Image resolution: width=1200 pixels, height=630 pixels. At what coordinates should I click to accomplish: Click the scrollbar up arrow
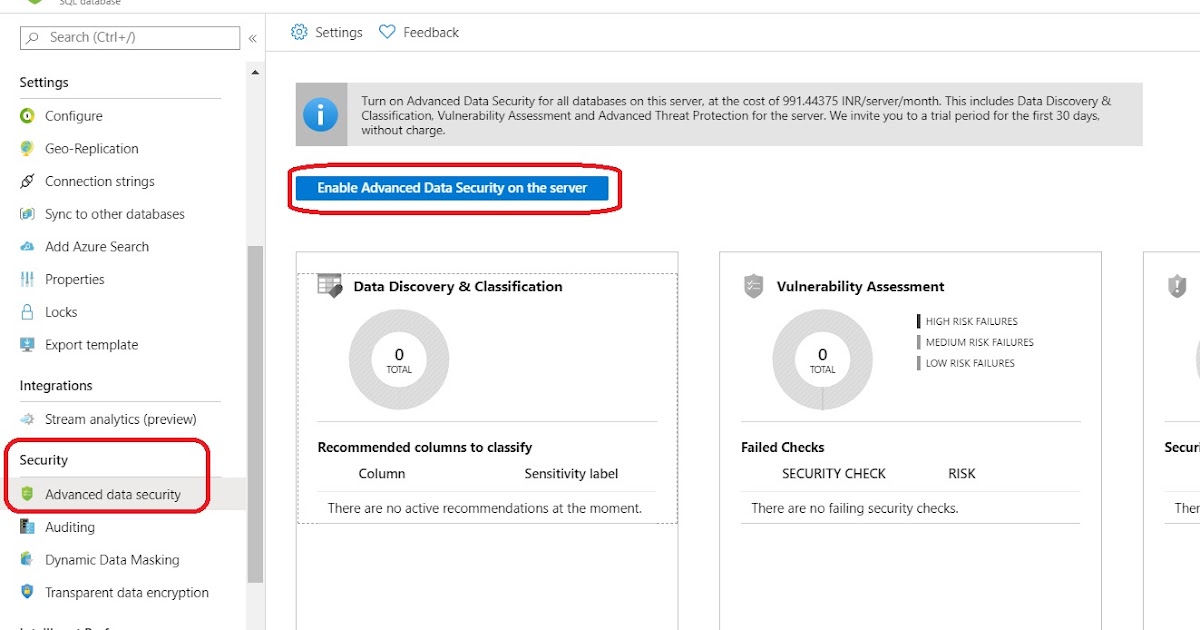click(x=255, y=74)
